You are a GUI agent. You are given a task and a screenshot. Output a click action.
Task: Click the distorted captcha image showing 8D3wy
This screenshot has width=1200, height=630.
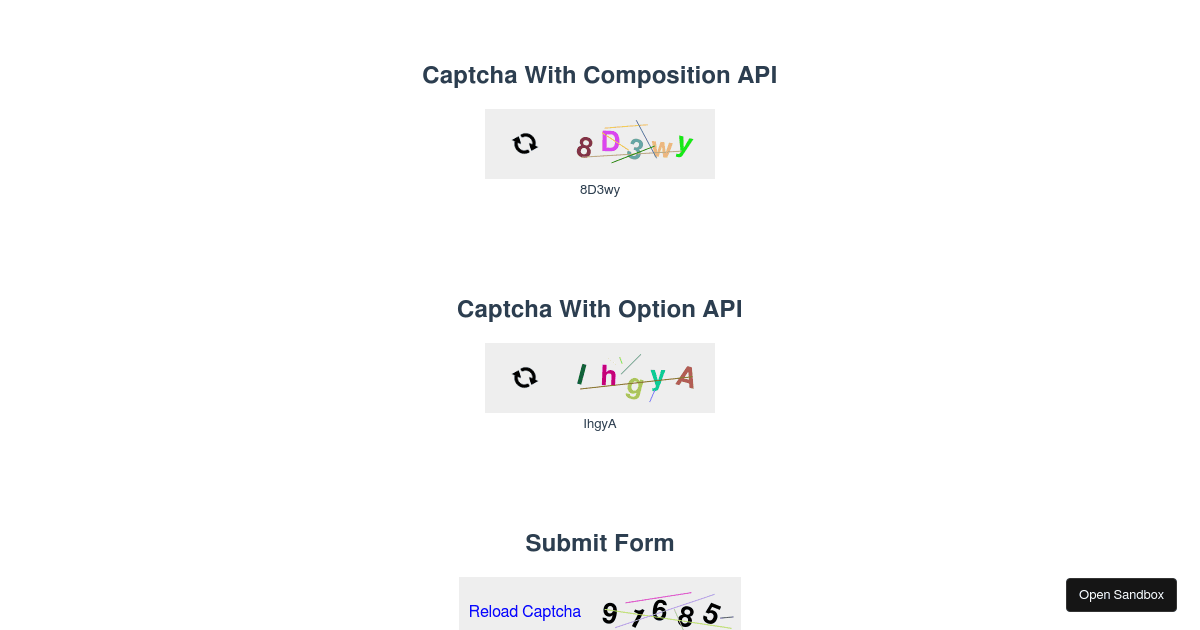pos(635,144)
